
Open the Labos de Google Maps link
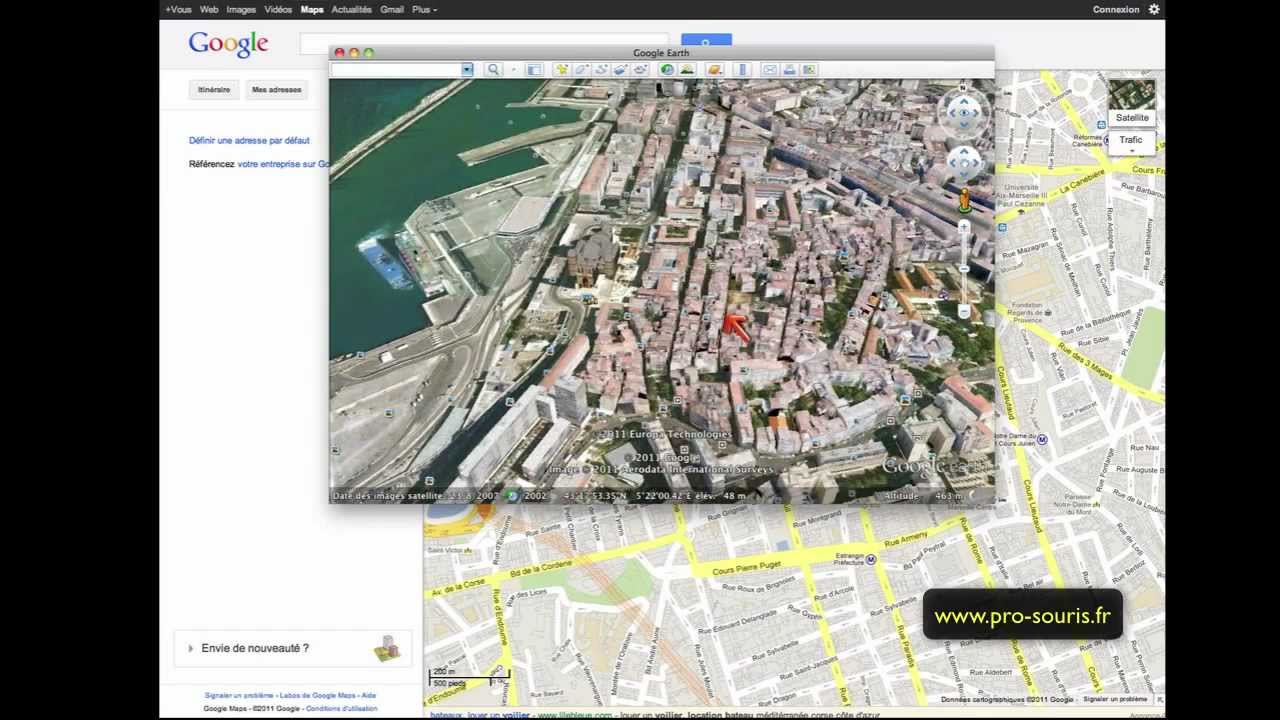[x=318, y=695]
